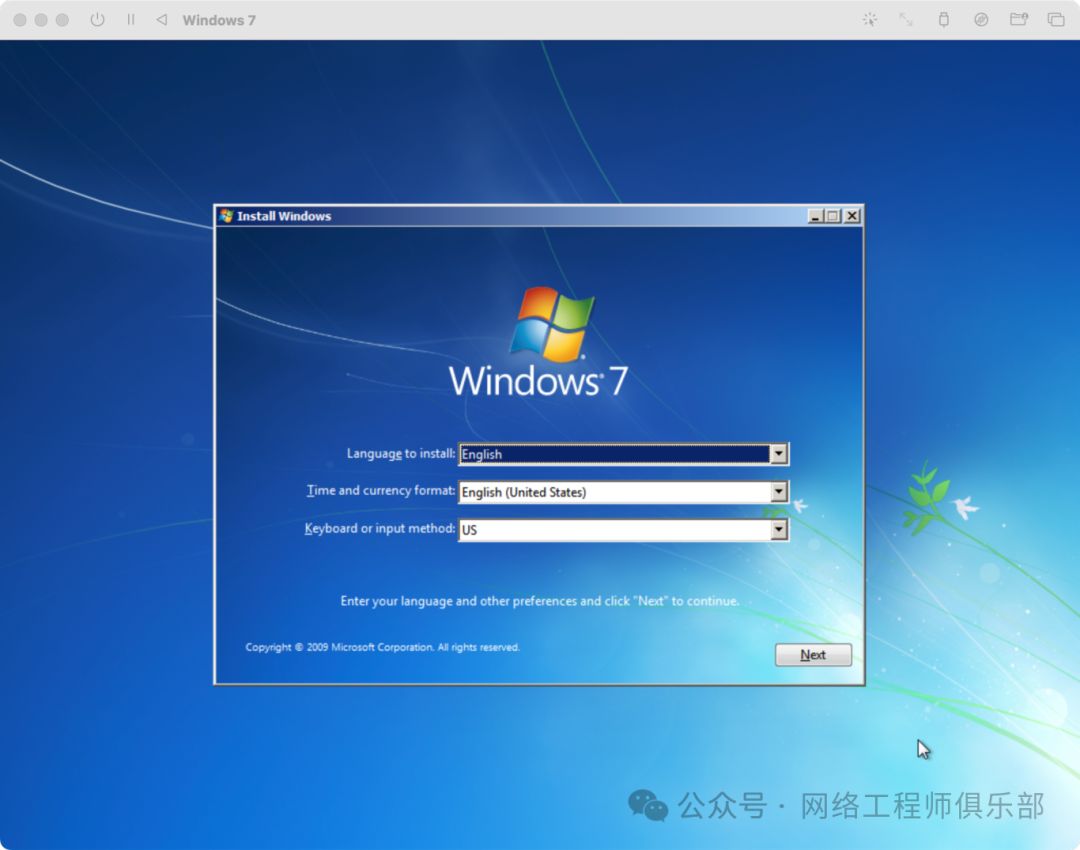This screenshot has height=850, width=1080.
Task: Open the Language to install dropdown arrow
Action: [x=778, y=454]
